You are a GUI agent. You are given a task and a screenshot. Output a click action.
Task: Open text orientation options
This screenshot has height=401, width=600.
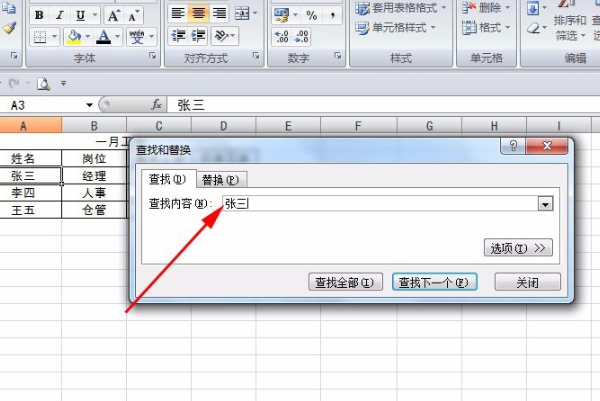coord(225,36)
